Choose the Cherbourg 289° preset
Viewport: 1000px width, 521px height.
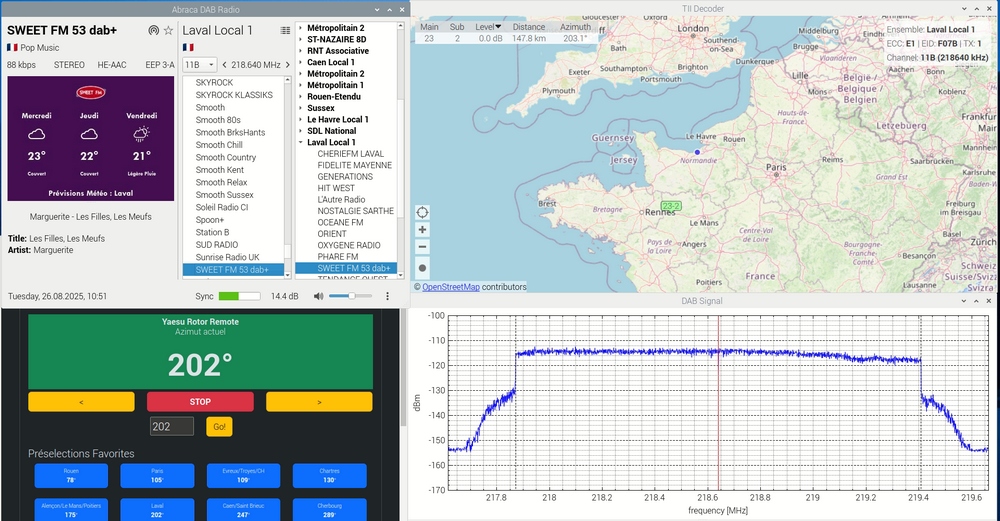(x=329, y=510)
